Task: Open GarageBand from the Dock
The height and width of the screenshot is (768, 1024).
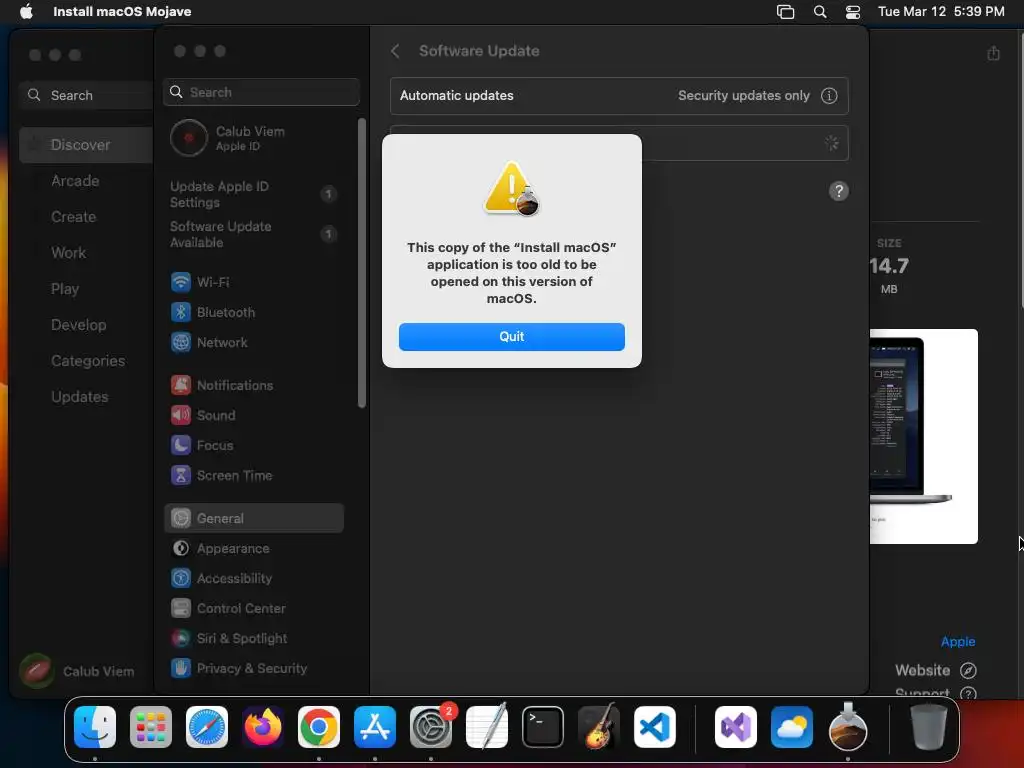Action: click(x=599, y=726)
